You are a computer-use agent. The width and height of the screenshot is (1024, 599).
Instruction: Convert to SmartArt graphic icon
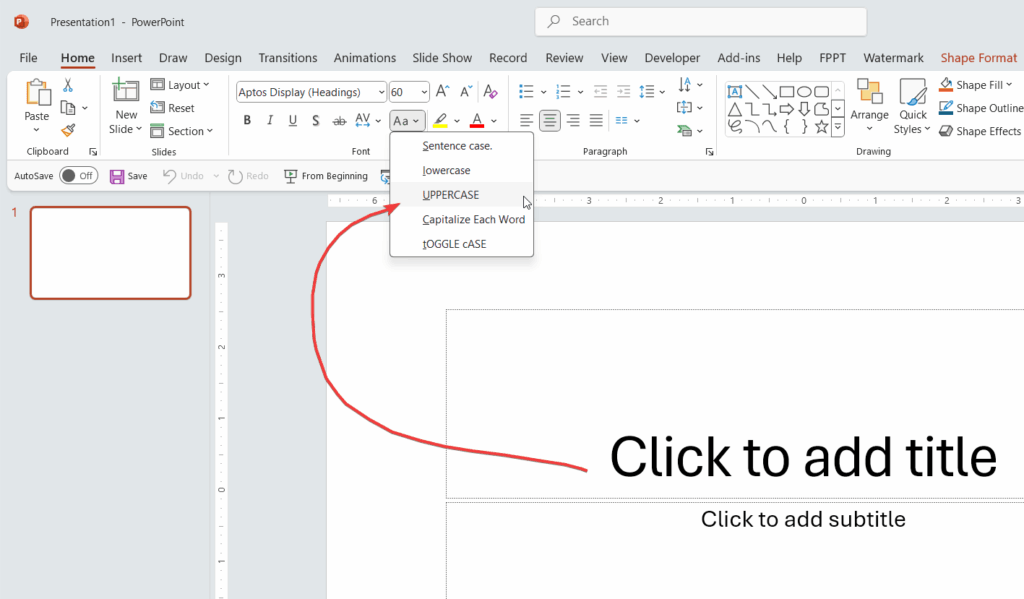(x=690, y=131)
